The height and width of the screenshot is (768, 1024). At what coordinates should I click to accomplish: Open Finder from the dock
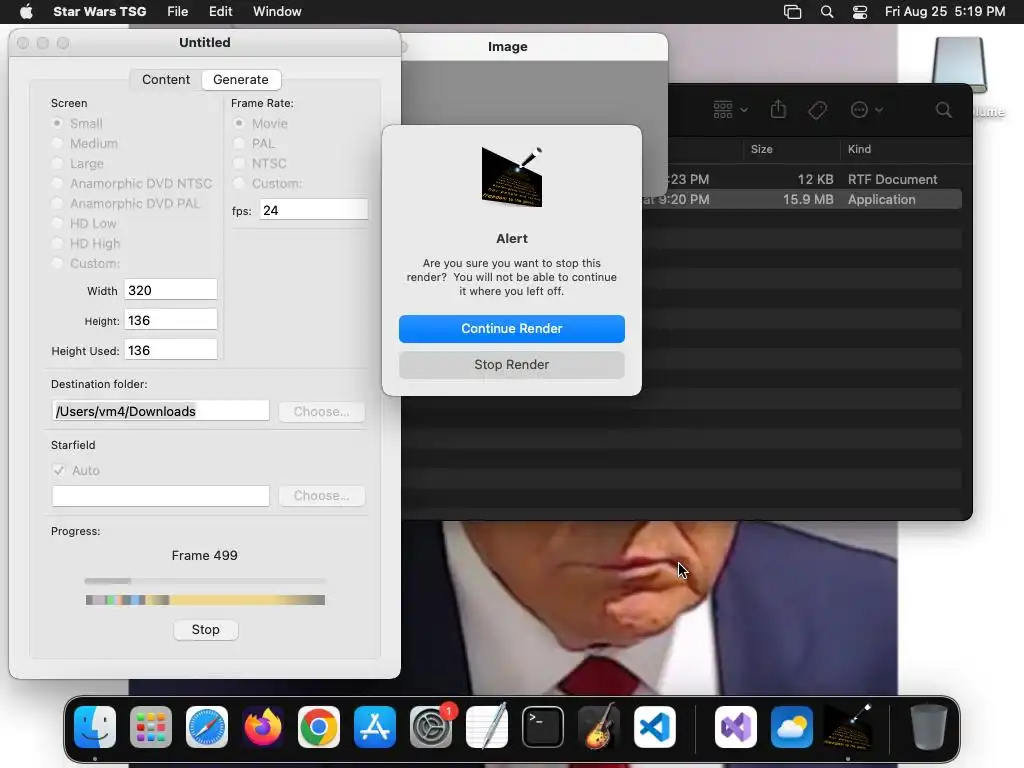pyautogui.click(x=95, y=727)
